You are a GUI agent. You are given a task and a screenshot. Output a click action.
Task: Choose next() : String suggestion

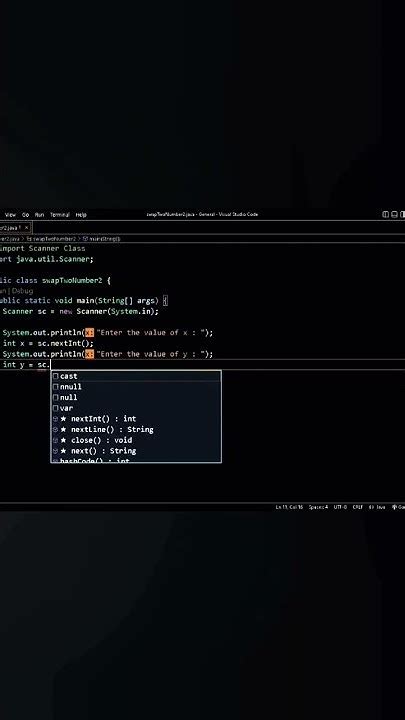coord(136,450)
